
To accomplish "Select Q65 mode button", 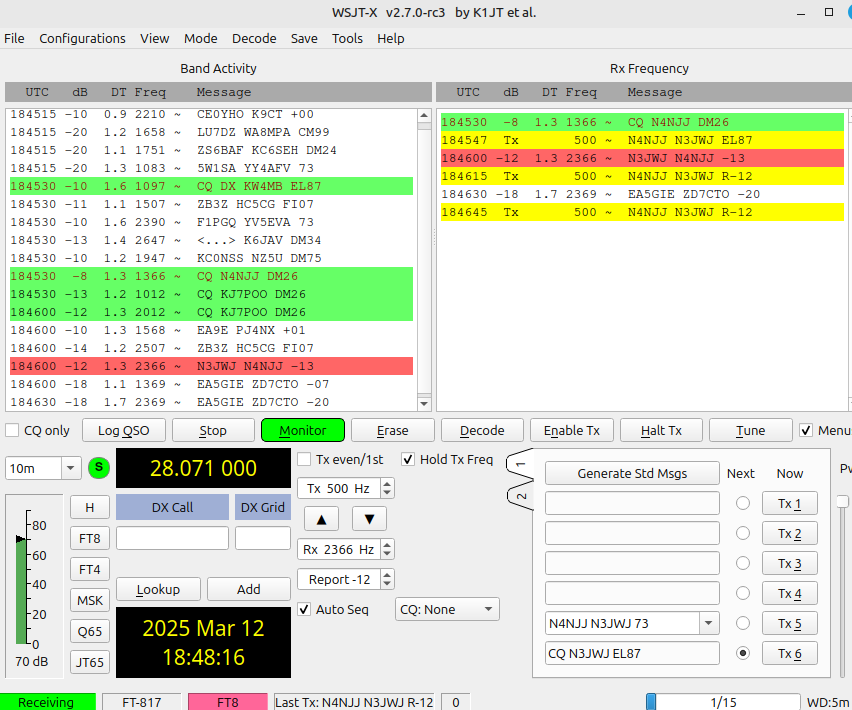I will (x=90, y=631).
